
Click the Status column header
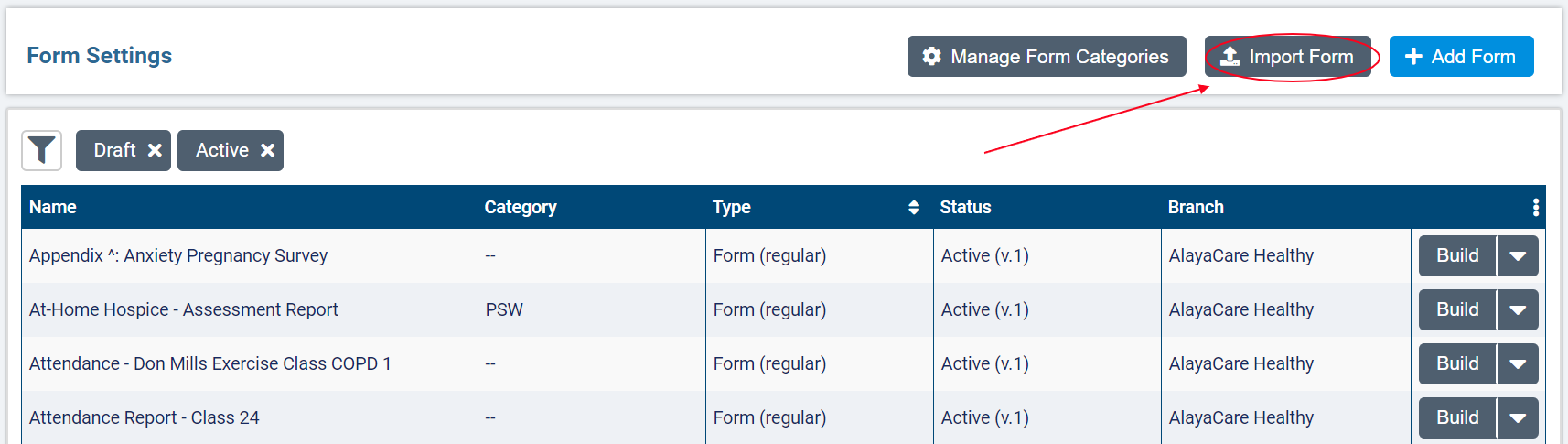tap(965, 207)
